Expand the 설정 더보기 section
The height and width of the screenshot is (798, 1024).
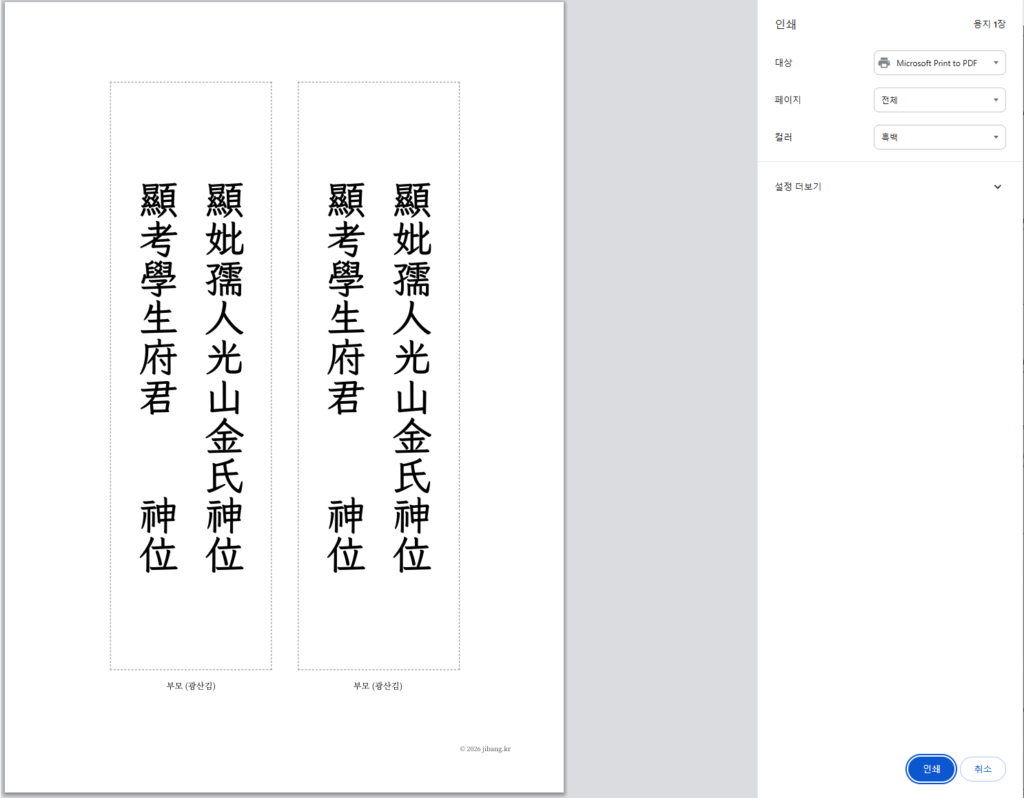[798, 187]
